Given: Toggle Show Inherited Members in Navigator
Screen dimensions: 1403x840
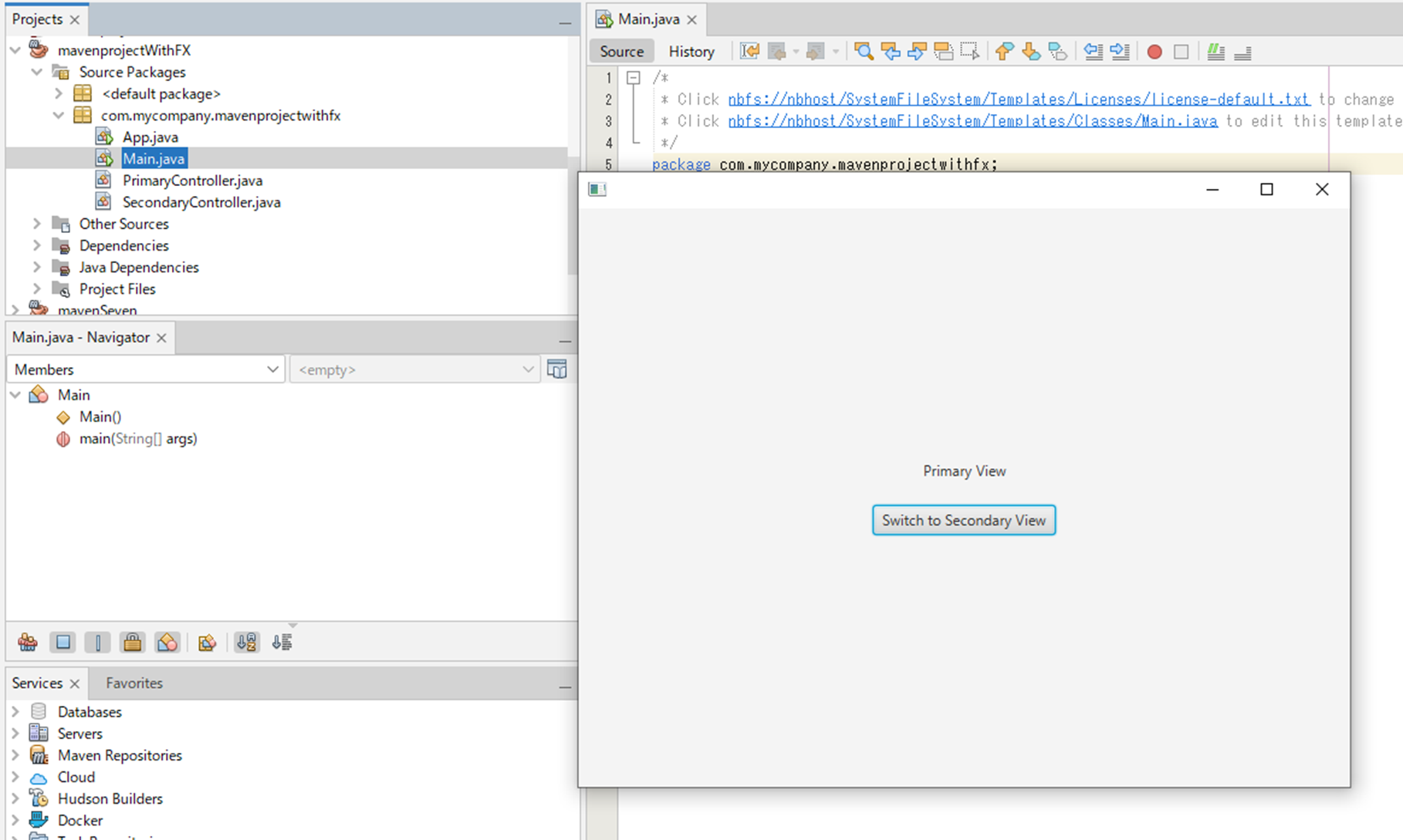Looking at the screenshot, I should pos(28,642).
